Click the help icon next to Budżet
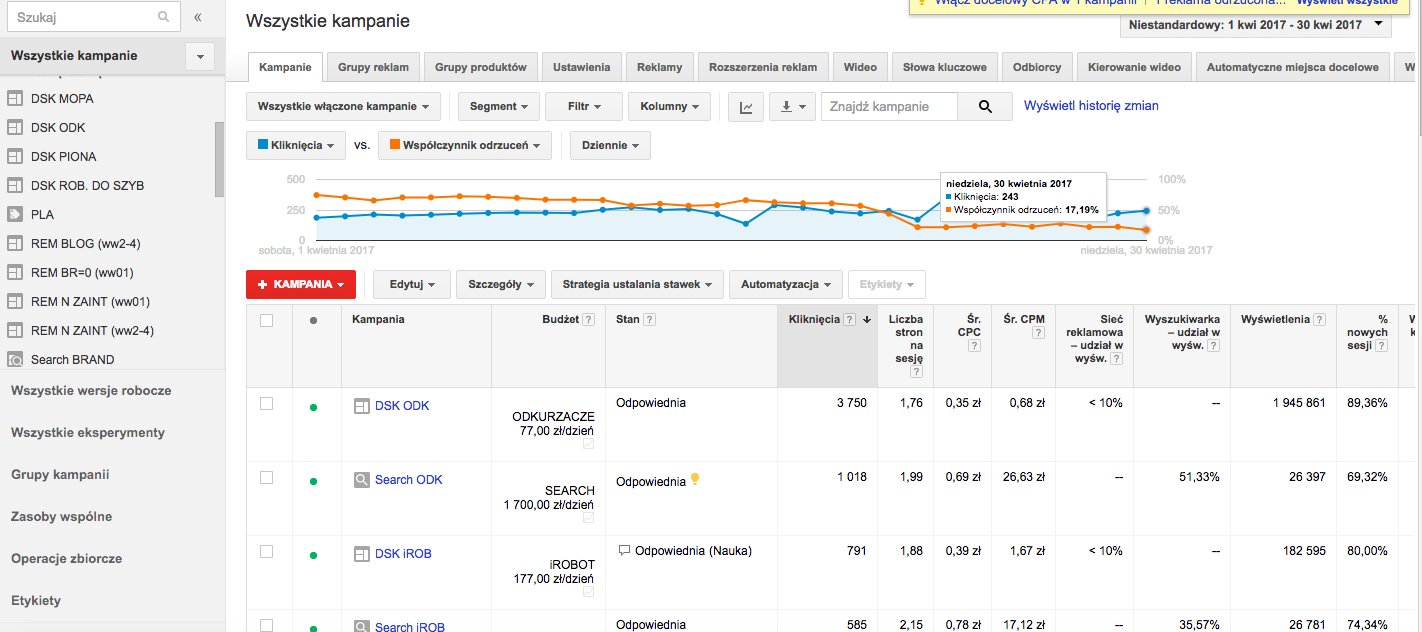Screen dimensions: 1422x632 pyautogui.click(x=588, y=320)
